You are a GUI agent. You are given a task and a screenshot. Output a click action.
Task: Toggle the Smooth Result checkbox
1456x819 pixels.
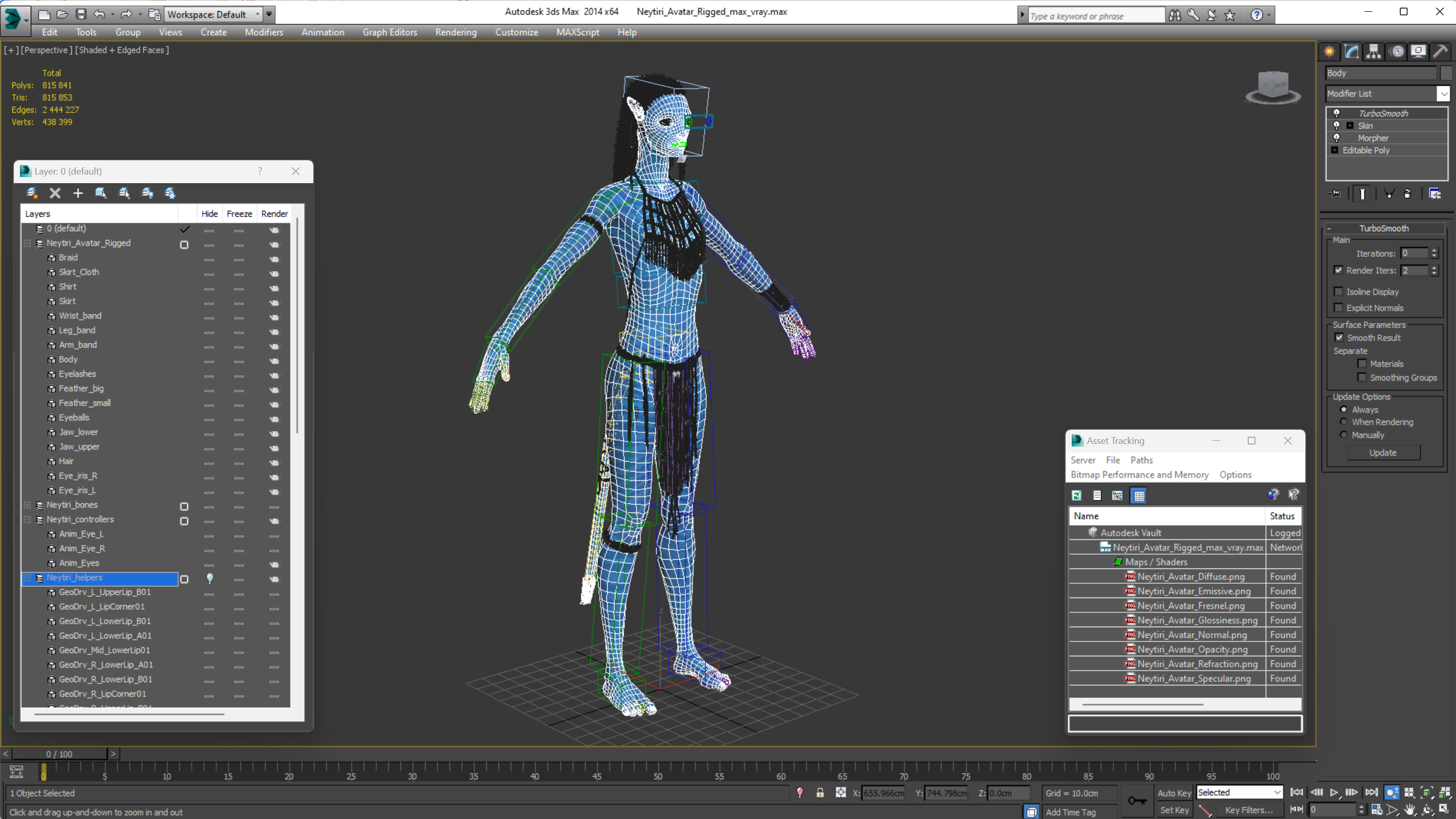point(1339,337)
